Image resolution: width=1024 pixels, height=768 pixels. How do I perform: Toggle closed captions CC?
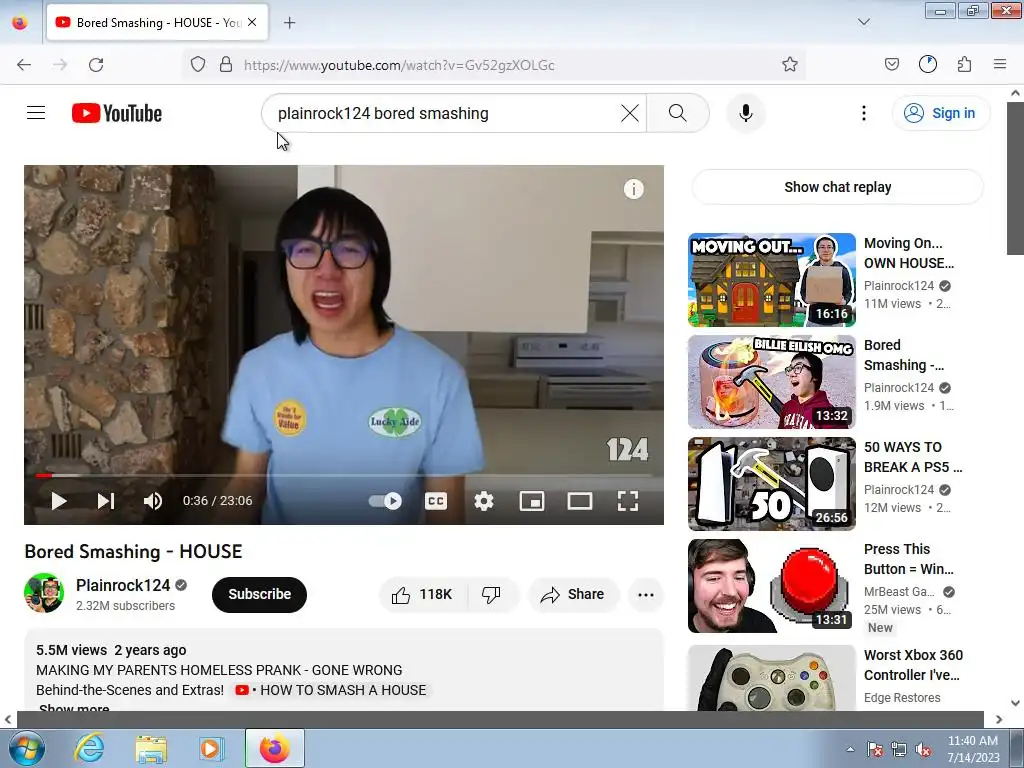(x=436, y=501)
